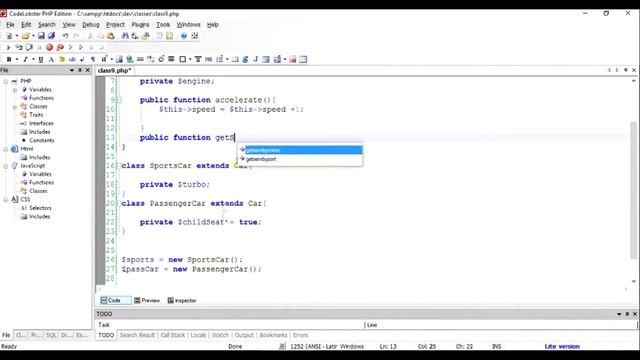The height and width of the screenshot is (360, 640).
Task: Open the dropdown arrow next to New file
Action: pos(16,36)
